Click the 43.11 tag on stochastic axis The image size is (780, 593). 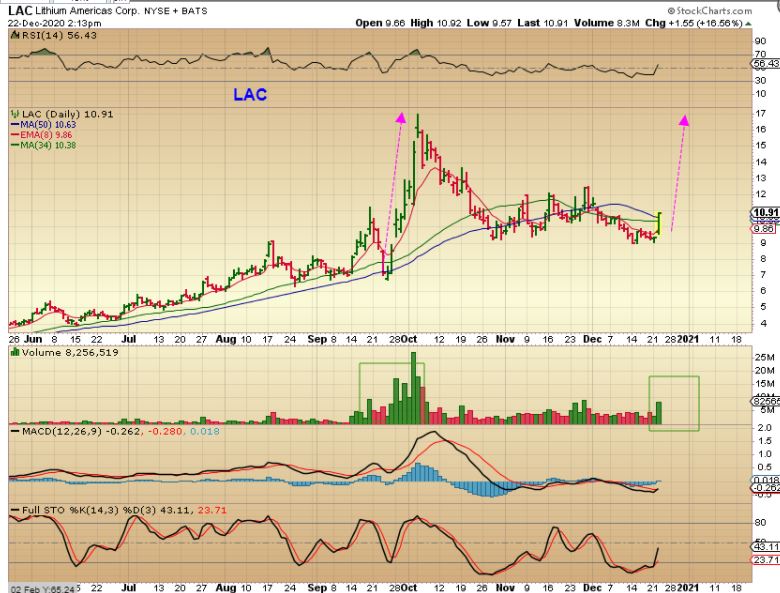click(x=766, y=546)
